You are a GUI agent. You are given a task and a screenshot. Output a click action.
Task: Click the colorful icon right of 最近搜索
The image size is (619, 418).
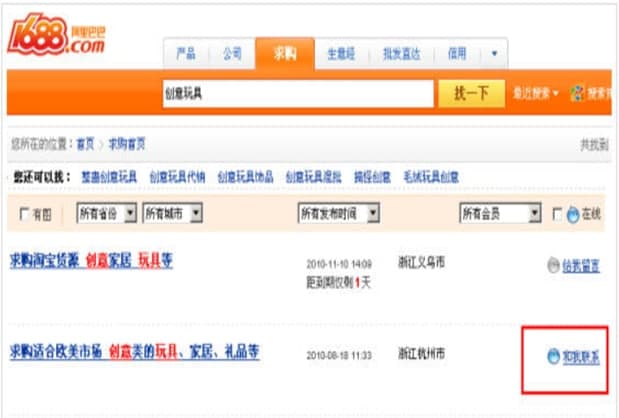[577, 94]
